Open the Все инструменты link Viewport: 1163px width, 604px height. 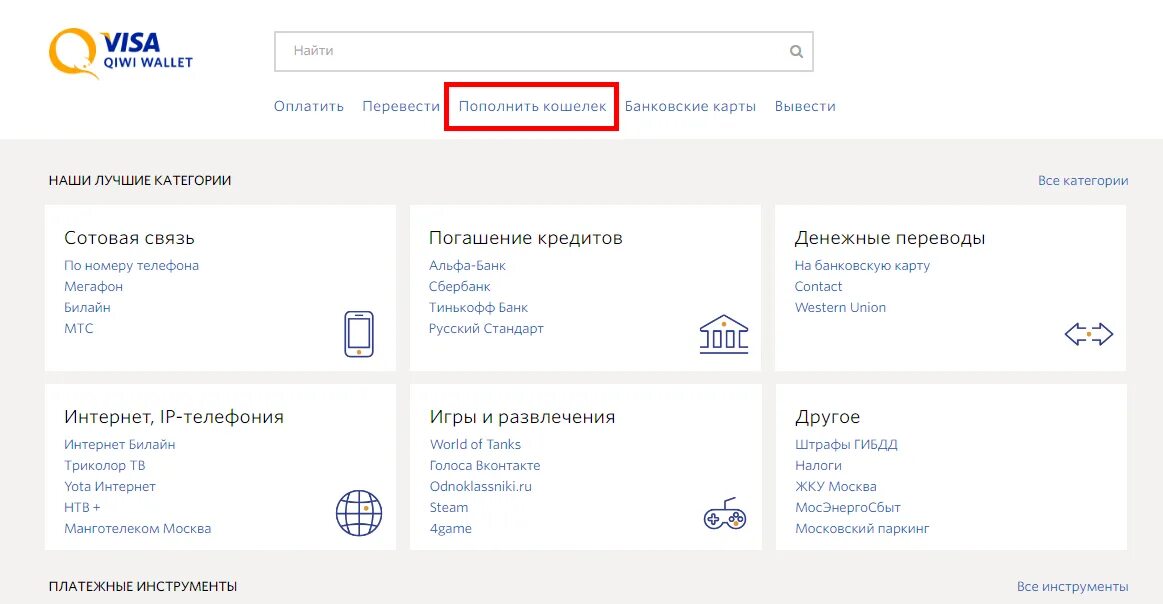point(1073,586)
